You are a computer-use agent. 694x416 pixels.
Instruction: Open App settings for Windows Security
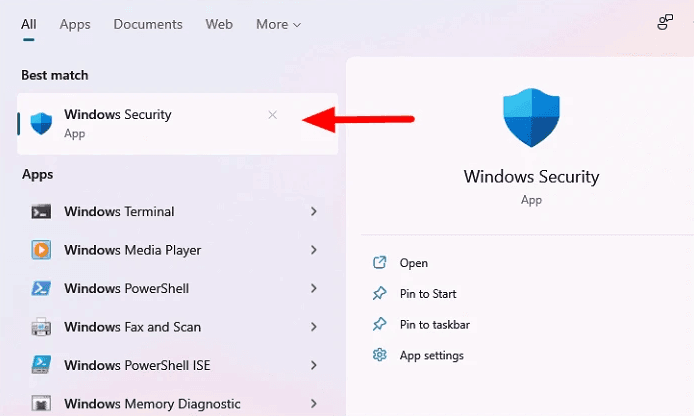tap(432, 355)
